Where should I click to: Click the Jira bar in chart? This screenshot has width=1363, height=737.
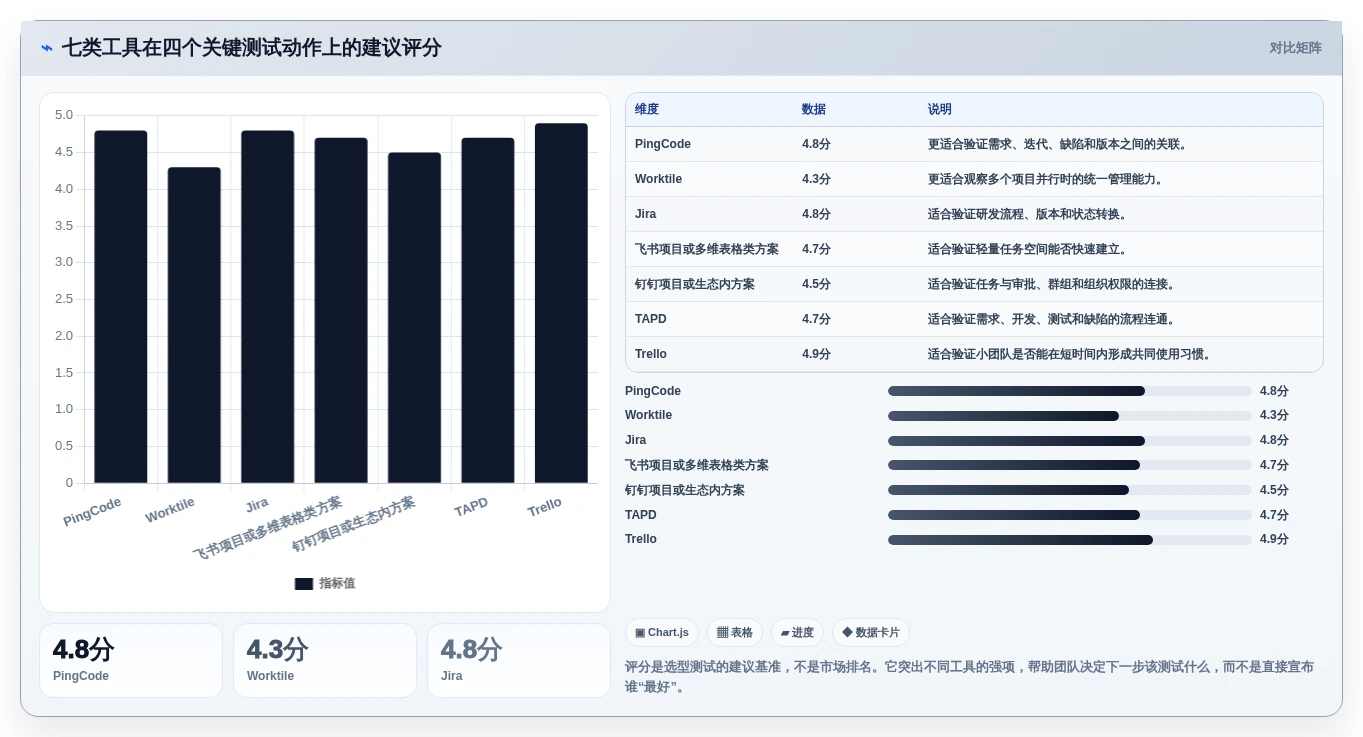268,307
